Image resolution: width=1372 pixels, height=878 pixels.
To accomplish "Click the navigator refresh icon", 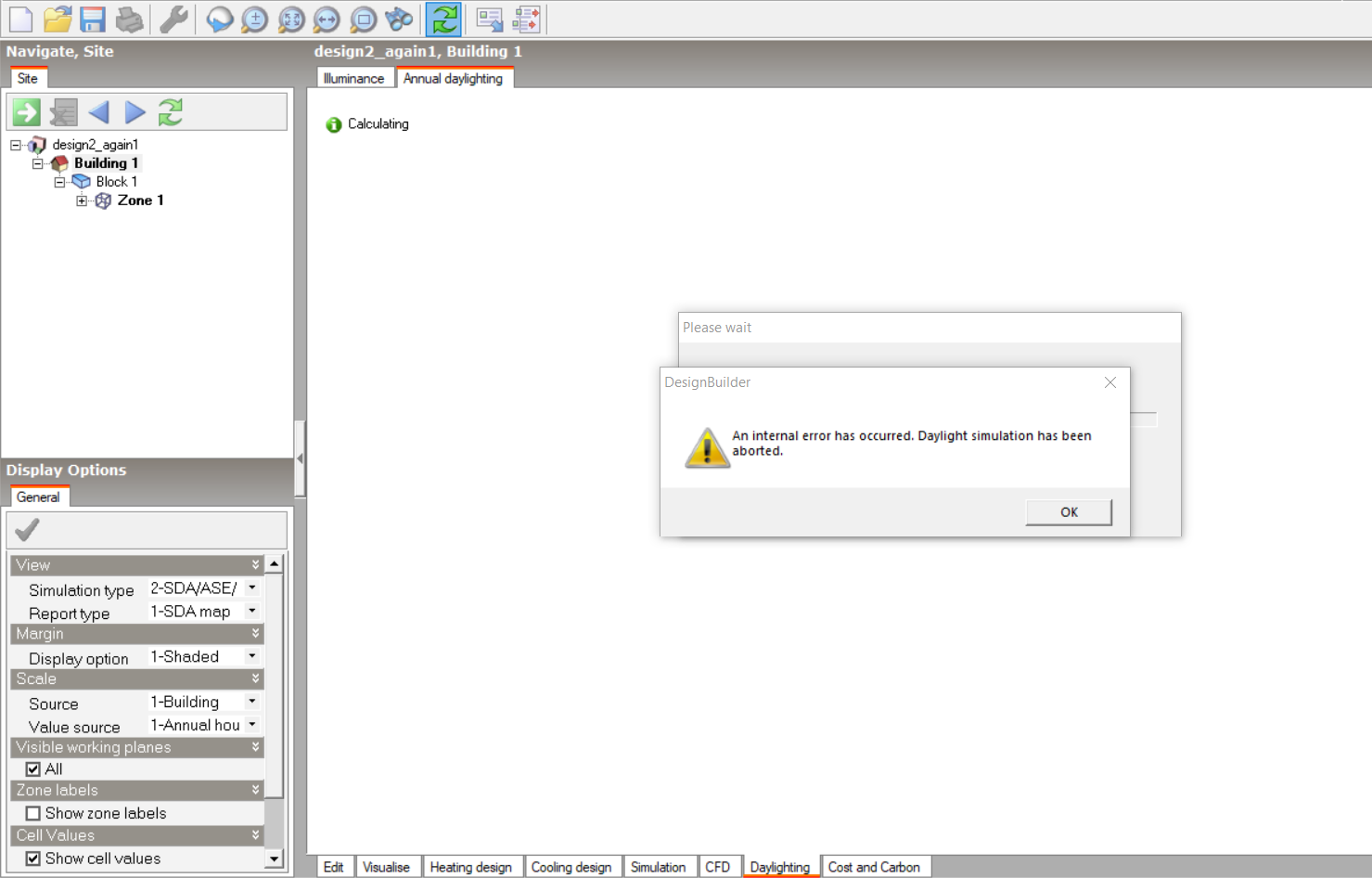I will coord(171,112).
